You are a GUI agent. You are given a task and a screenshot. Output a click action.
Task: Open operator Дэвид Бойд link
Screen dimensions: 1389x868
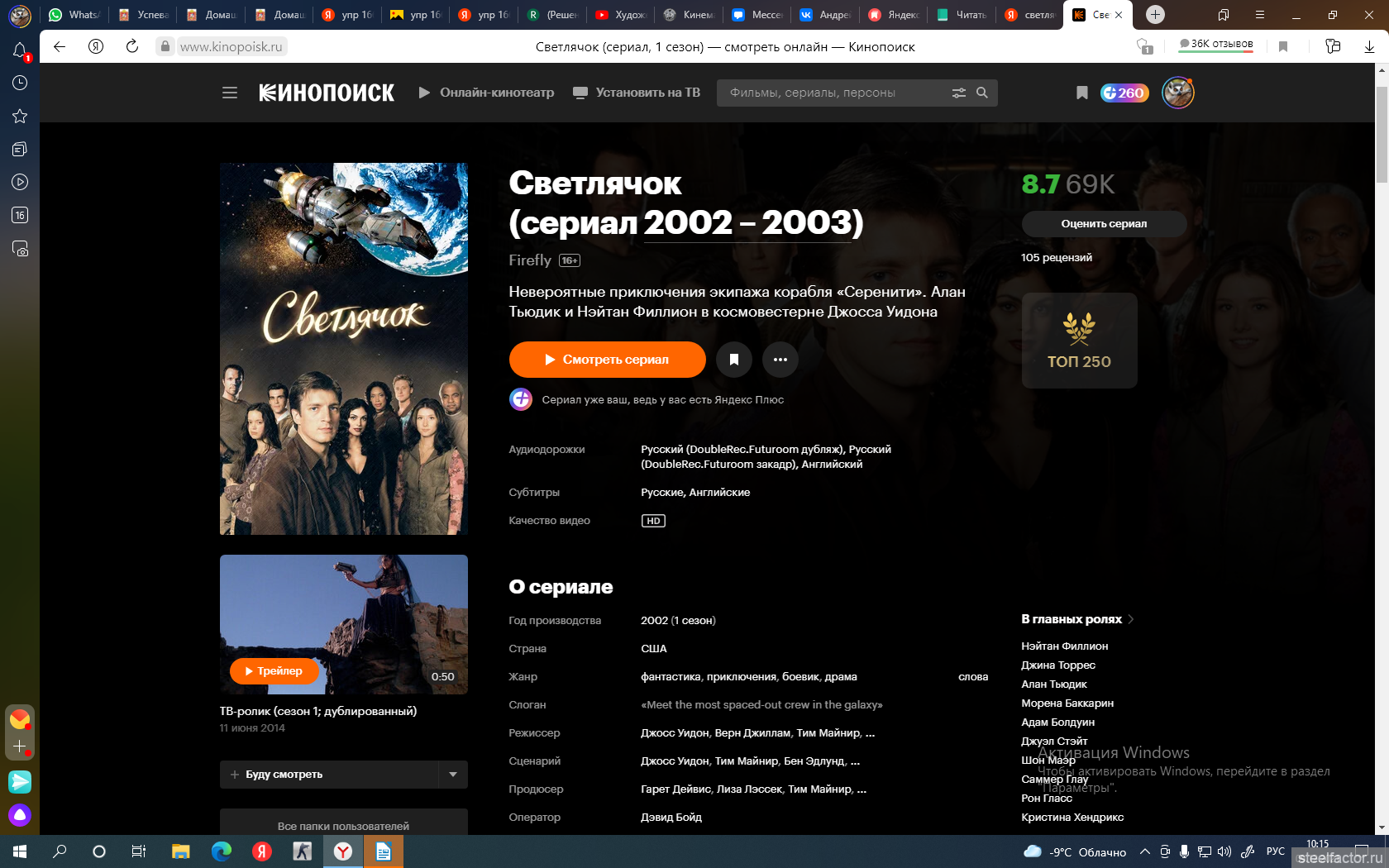(x=671, y=818)
